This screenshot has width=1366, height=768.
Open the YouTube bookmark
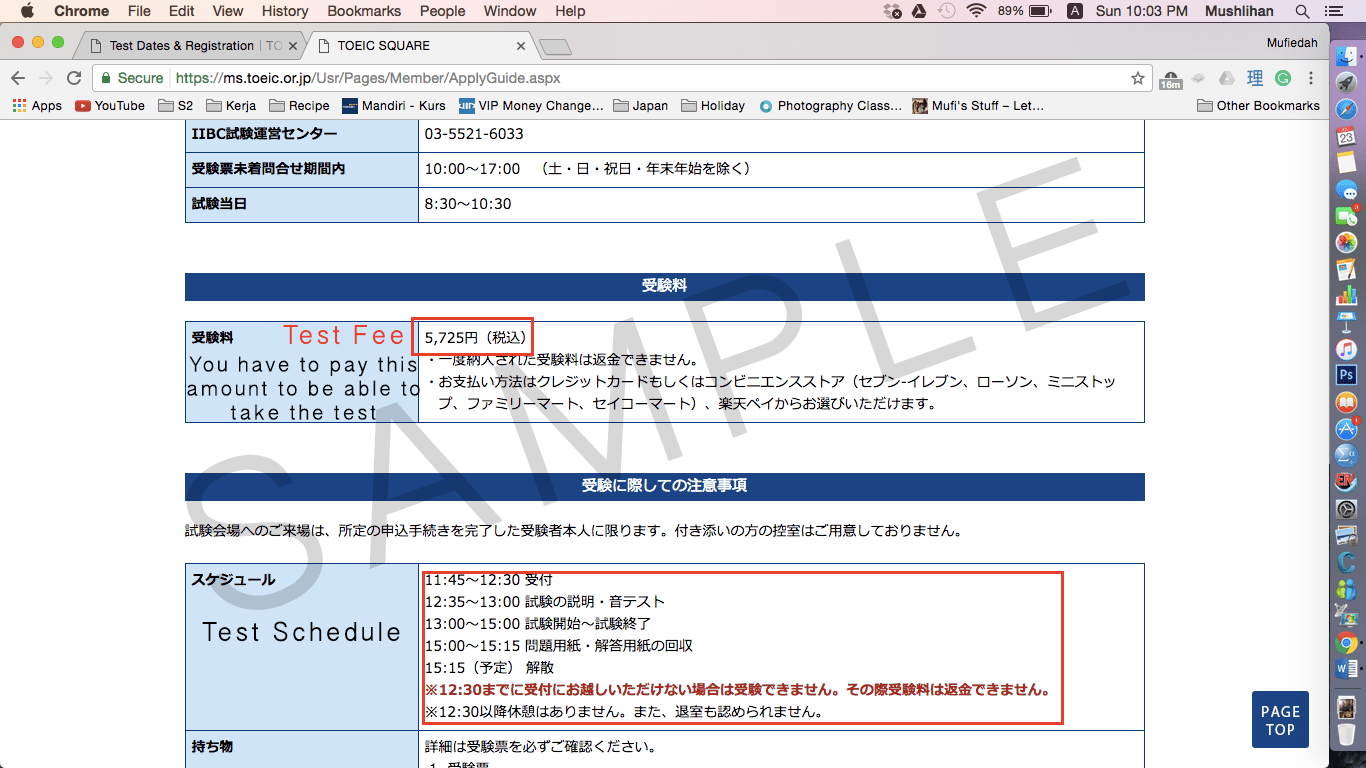[x=110, y=105]
